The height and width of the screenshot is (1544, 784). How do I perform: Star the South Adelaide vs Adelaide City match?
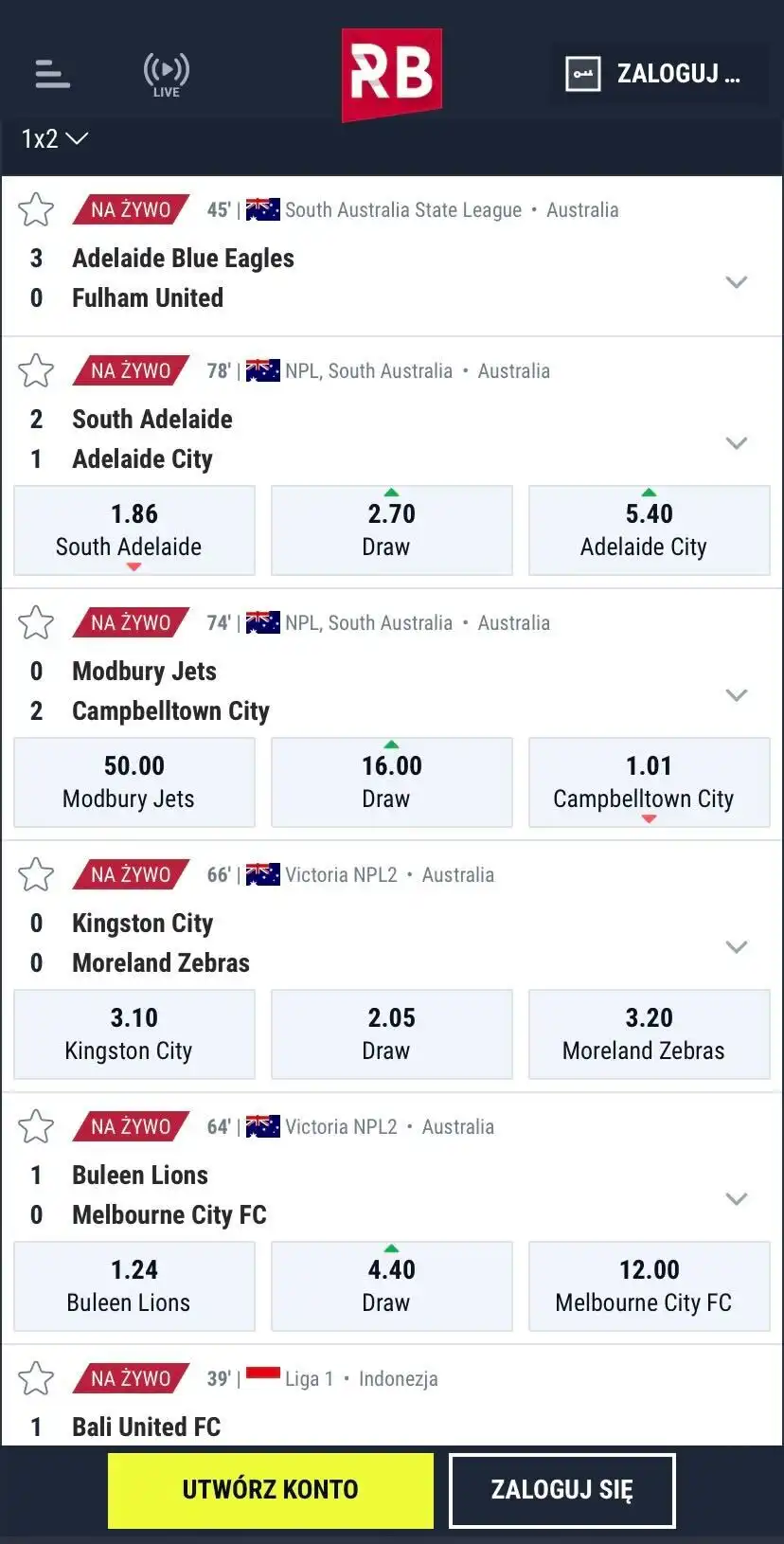click(36, 370)
